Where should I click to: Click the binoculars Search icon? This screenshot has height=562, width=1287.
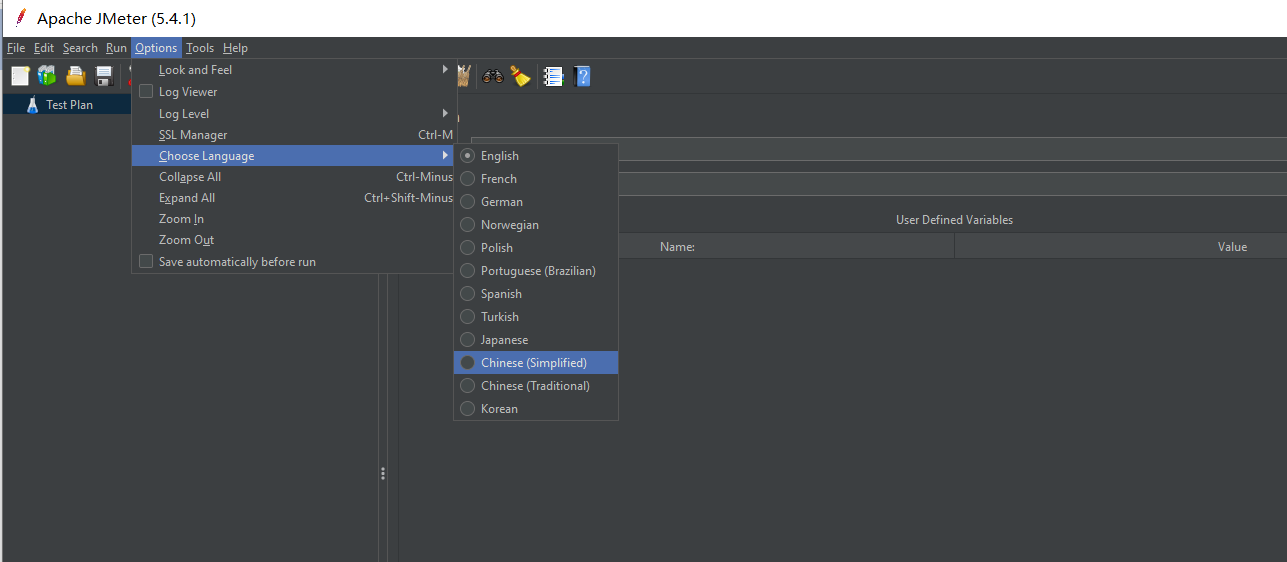tap(492, 76)
